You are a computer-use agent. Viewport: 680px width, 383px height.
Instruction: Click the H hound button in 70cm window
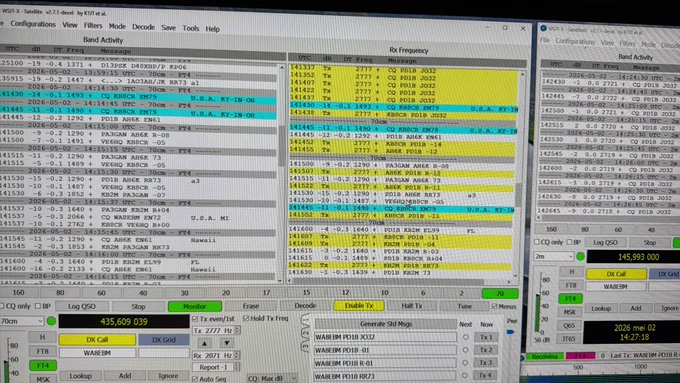pos(42,337)
